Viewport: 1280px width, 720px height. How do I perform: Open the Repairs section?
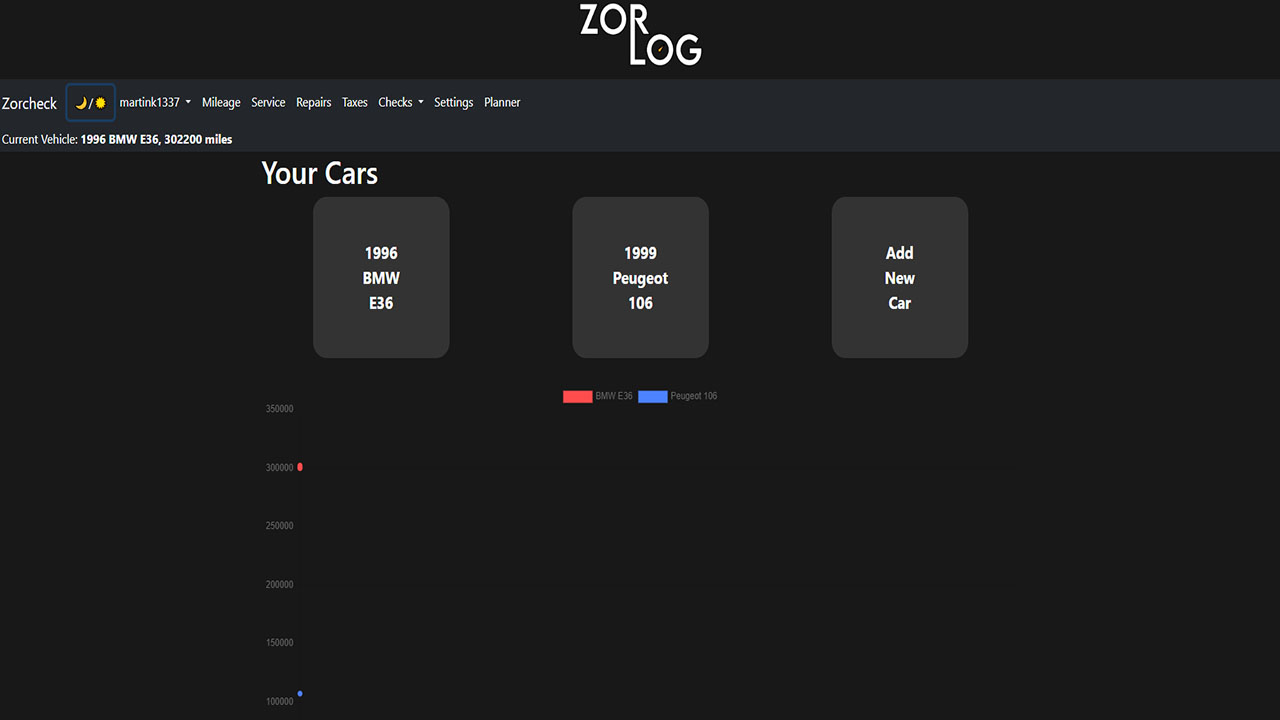pos(314,102)
